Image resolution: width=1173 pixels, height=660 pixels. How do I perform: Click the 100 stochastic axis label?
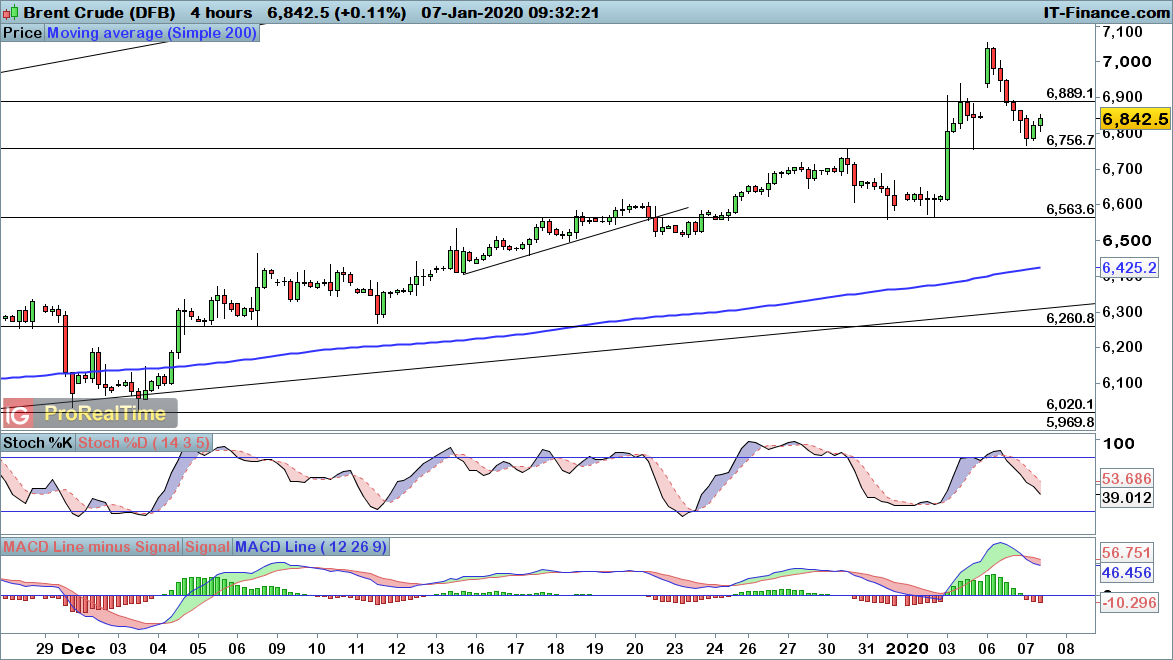click(1118, 444)
